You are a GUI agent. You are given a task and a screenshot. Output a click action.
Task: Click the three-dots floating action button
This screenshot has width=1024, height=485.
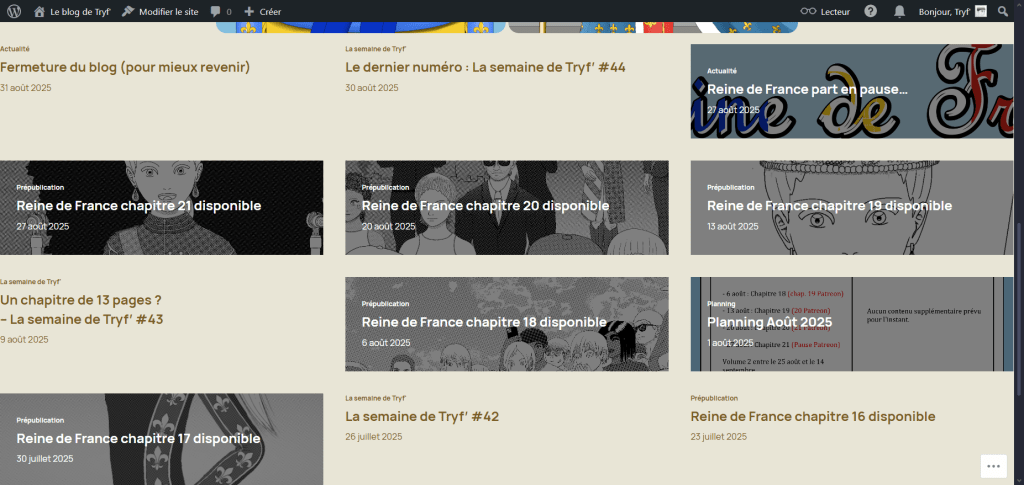[992, 465]
